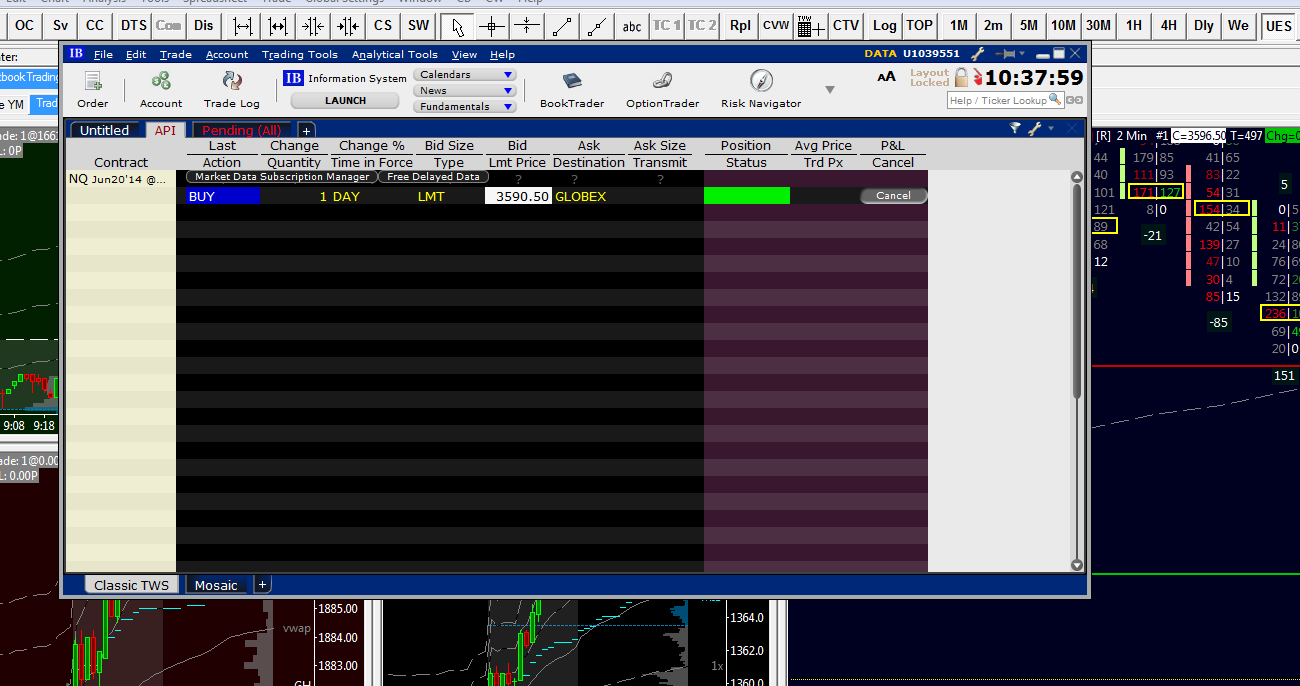This screenshot has height=686, width=1300.
Task: Click the order table vertical scrollbar
Action: point(1077,371)
